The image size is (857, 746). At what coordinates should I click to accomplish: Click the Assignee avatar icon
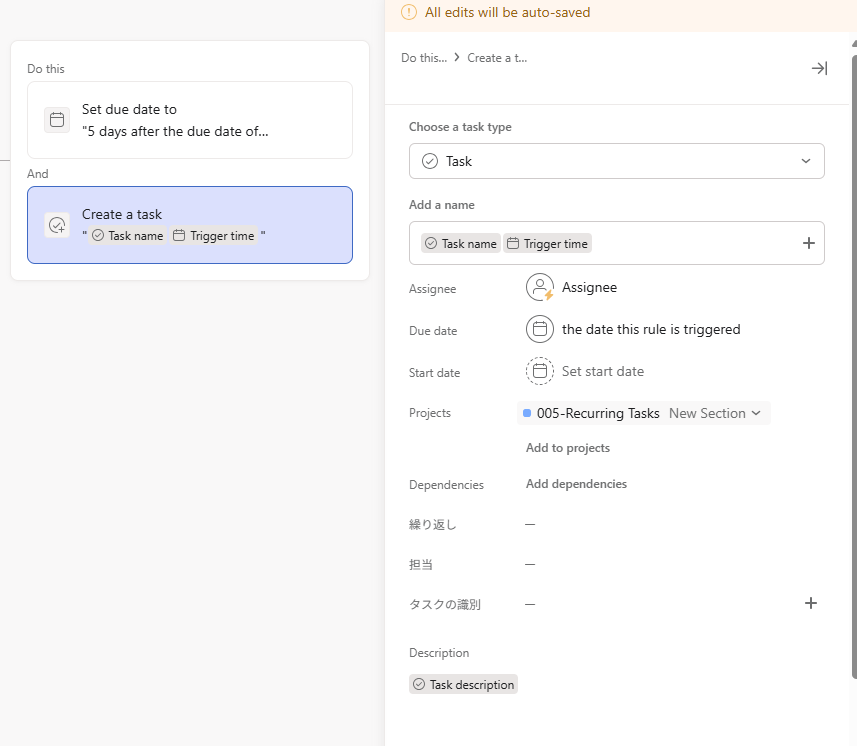540,288
